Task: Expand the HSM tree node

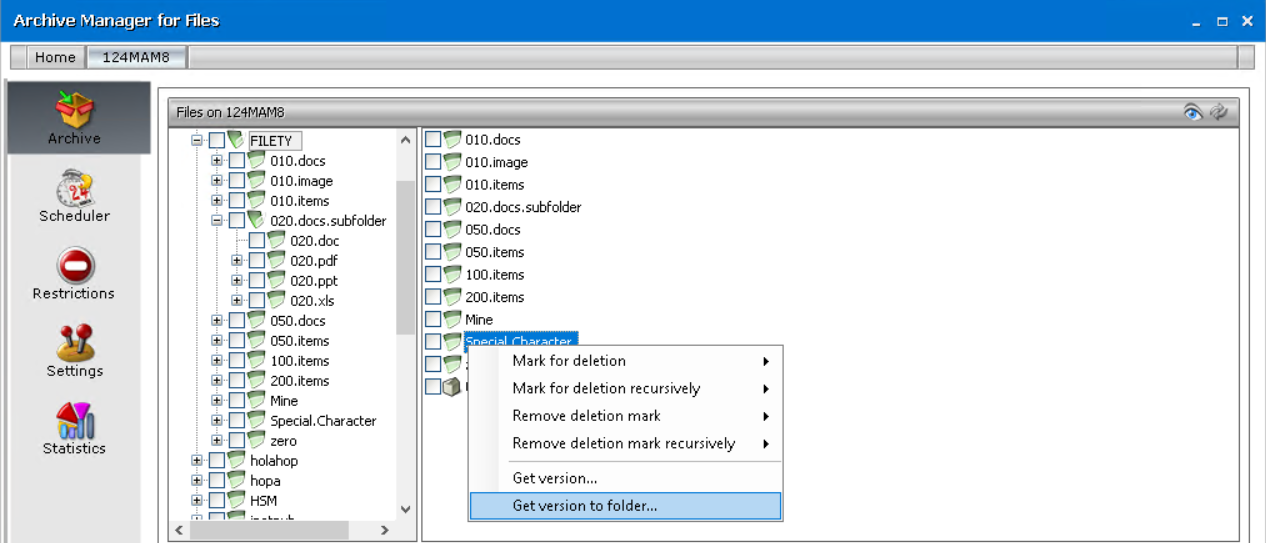Action: pyautogui.click(x=197, y=501)
